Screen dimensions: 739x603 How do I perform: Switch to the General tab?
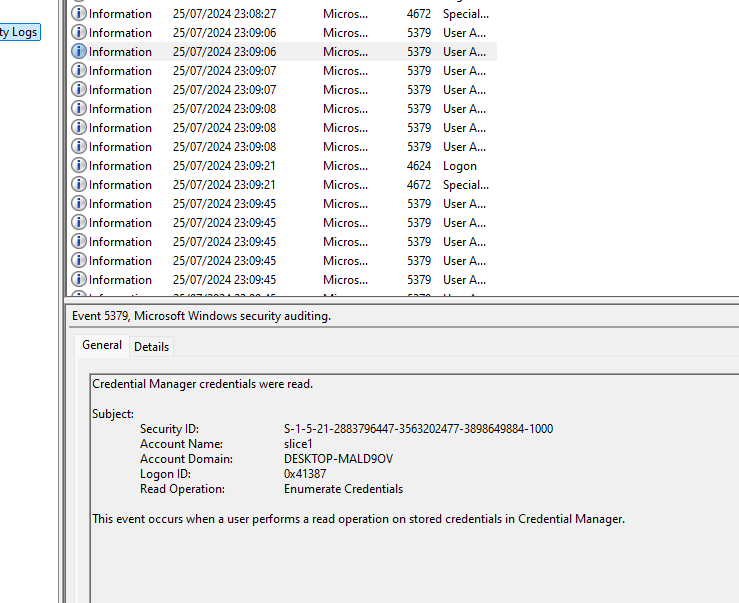click(x=102, y=345)
